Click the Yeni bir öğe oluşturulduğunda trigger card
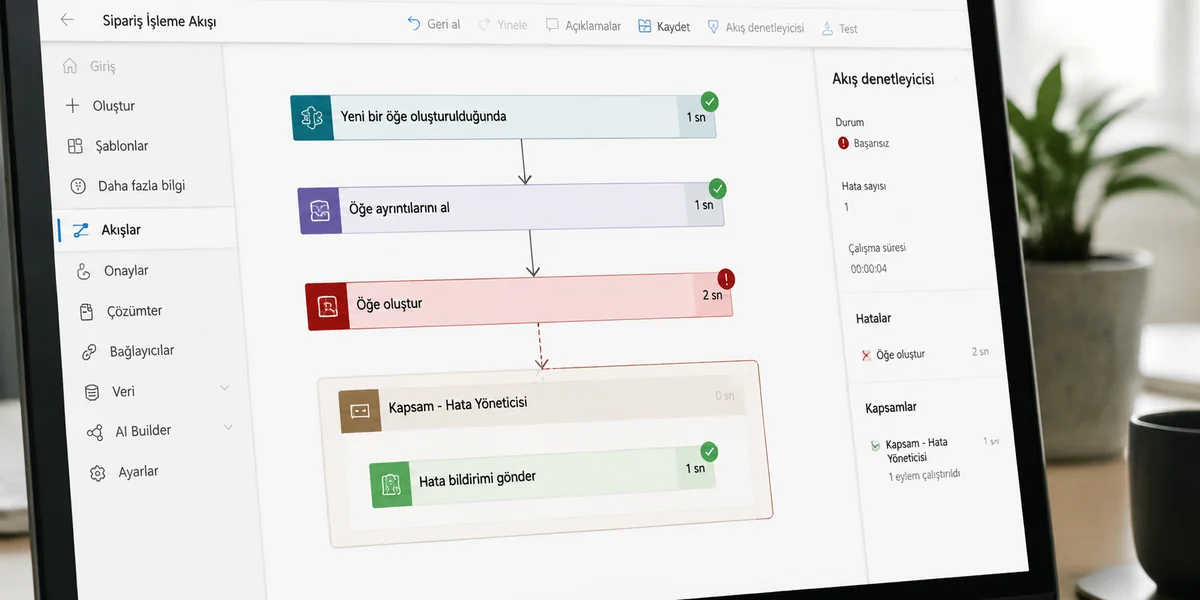The width and height of the screenshot is (1200, 600). 503,118
